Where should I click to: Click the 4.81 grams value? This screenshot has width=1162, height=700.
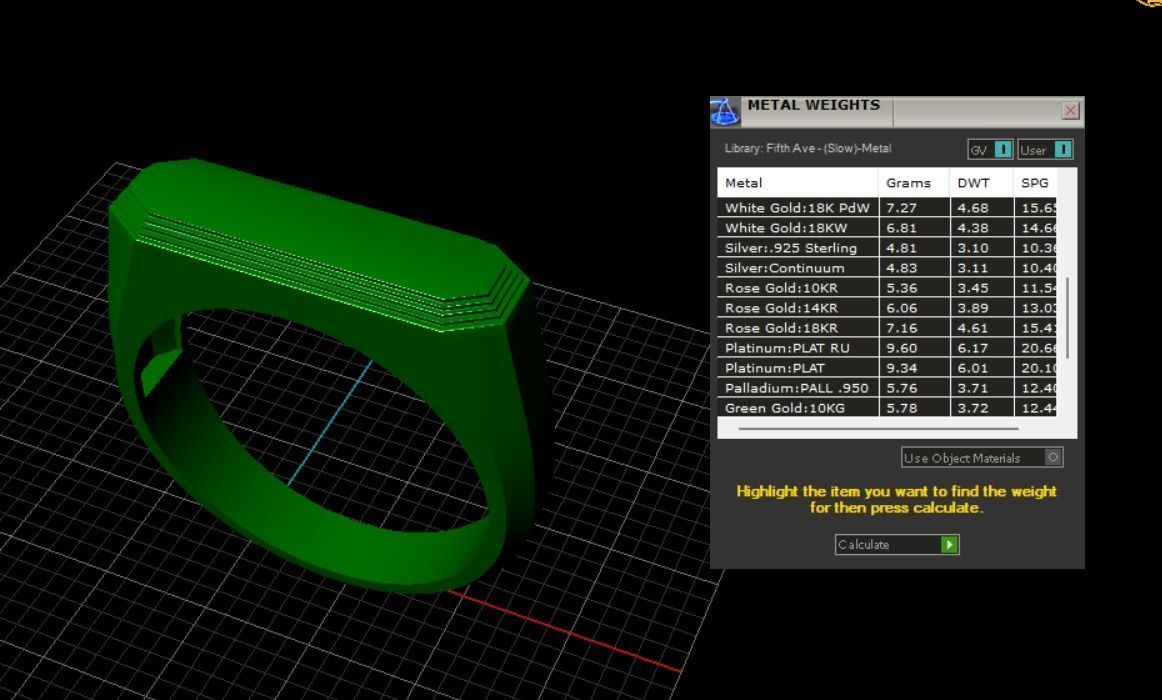[901, 248]
